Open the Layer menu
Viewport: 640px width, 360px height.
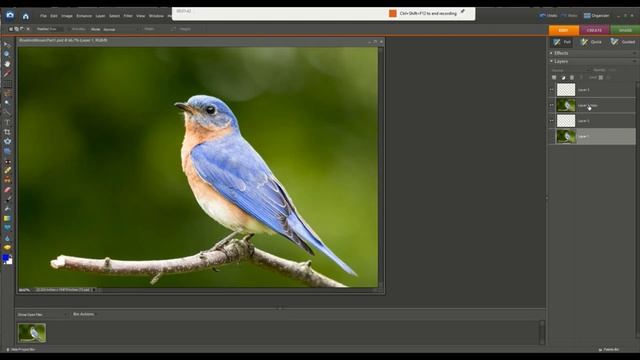tap(100, 16)
